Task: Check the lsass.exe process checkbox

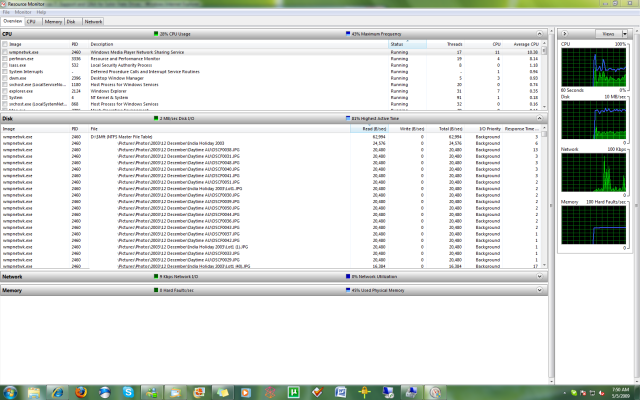Action: pyautogui.click(x=5, y=65)
